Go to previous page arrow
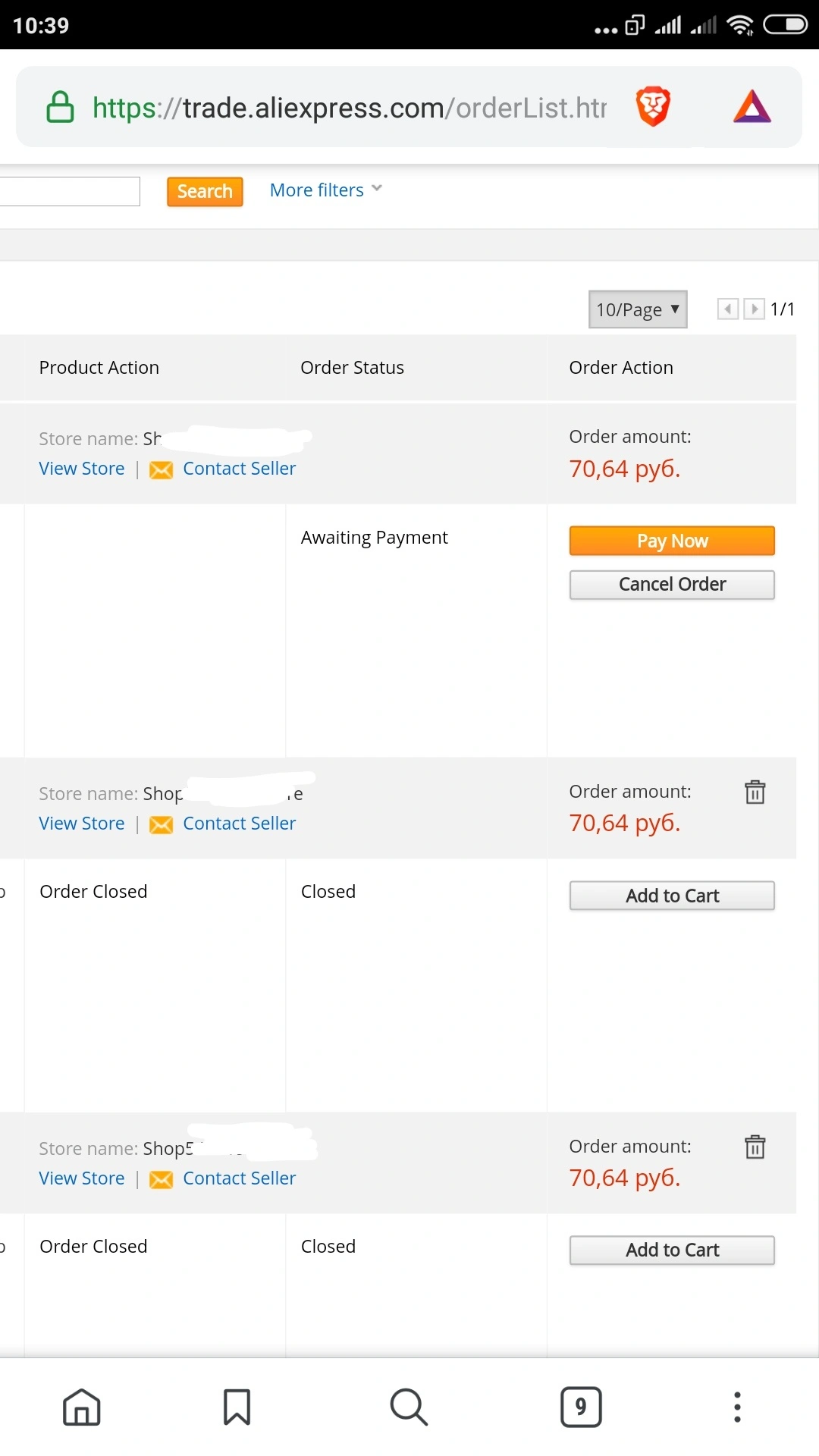 (x=728, y=309)
